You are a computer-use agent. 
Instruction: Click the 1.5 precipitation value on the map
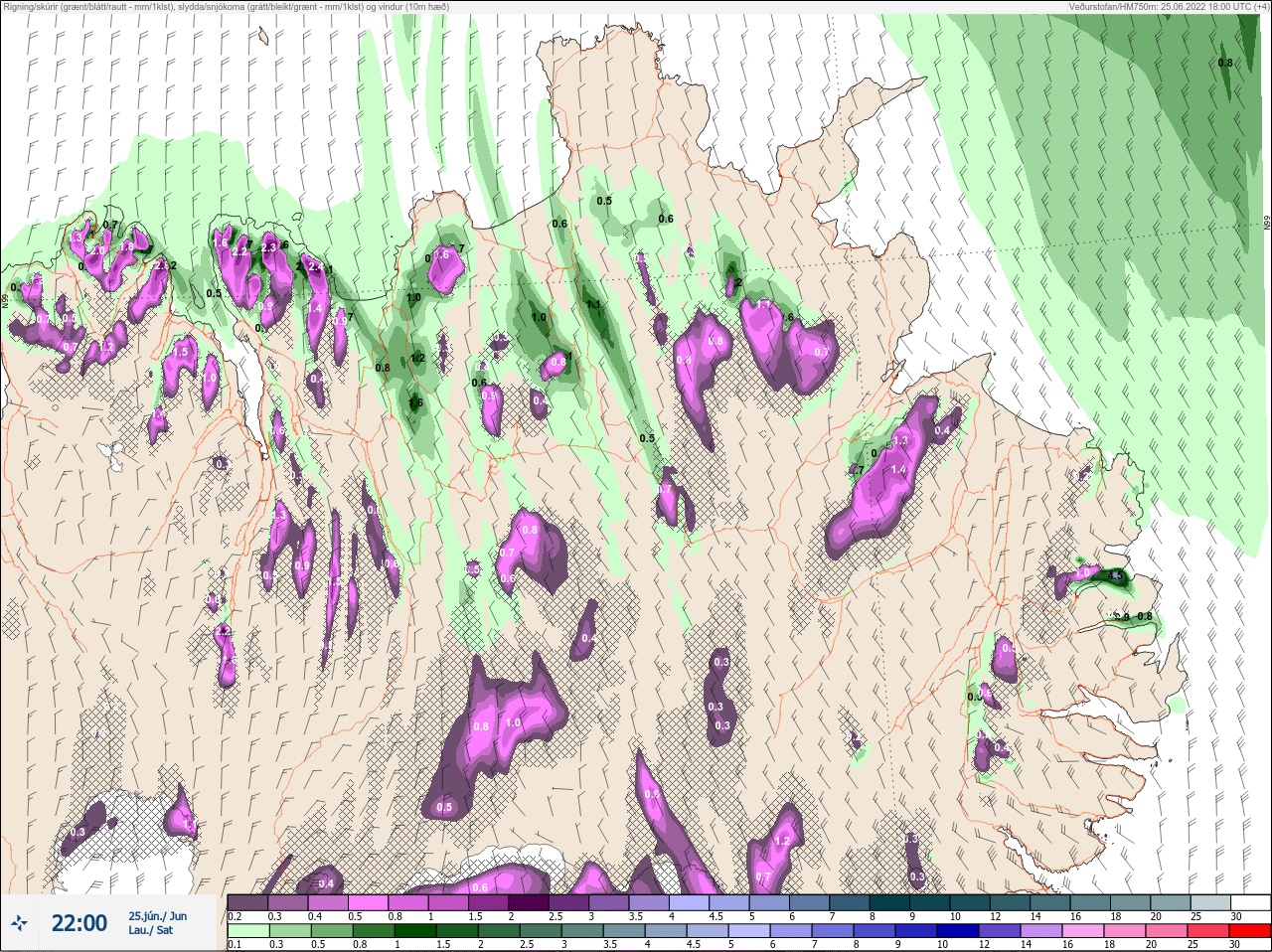click(x=181, y=352)
